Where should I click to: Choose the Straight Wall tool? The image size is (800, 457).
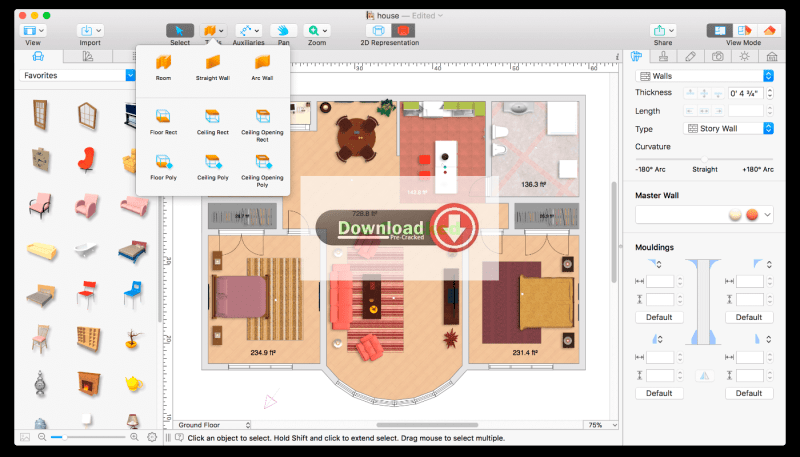213,68
